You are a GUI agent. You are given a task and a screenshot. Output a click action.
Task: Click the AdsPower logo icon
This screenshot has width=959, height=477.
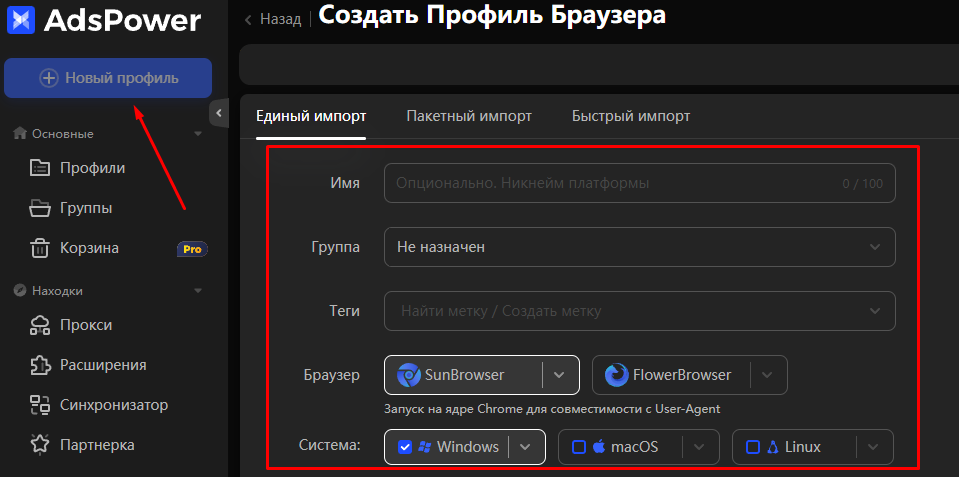pos(21,20)
